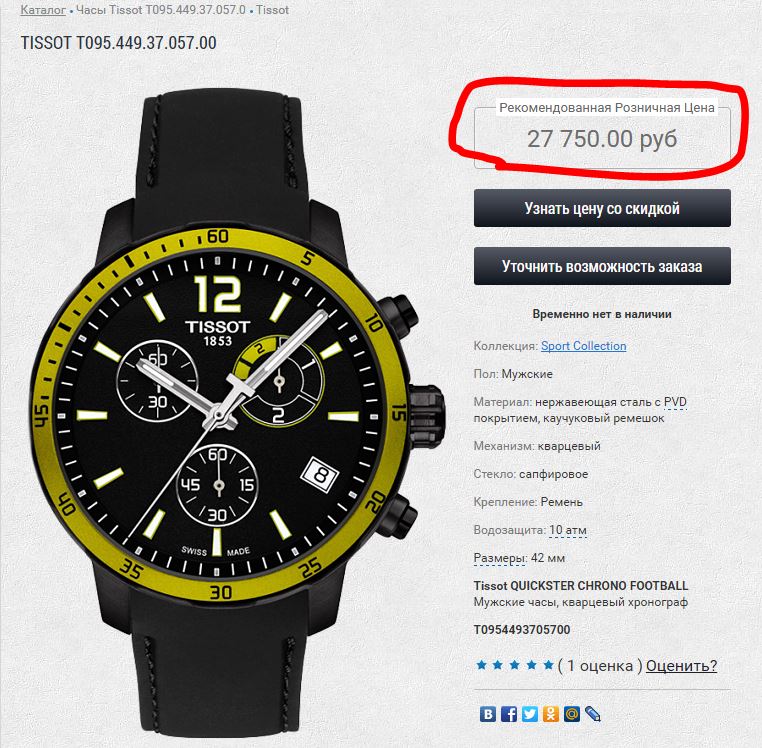Open the Каталог breadcrumb link
The image size is (762, 748).
click(43, 10)
